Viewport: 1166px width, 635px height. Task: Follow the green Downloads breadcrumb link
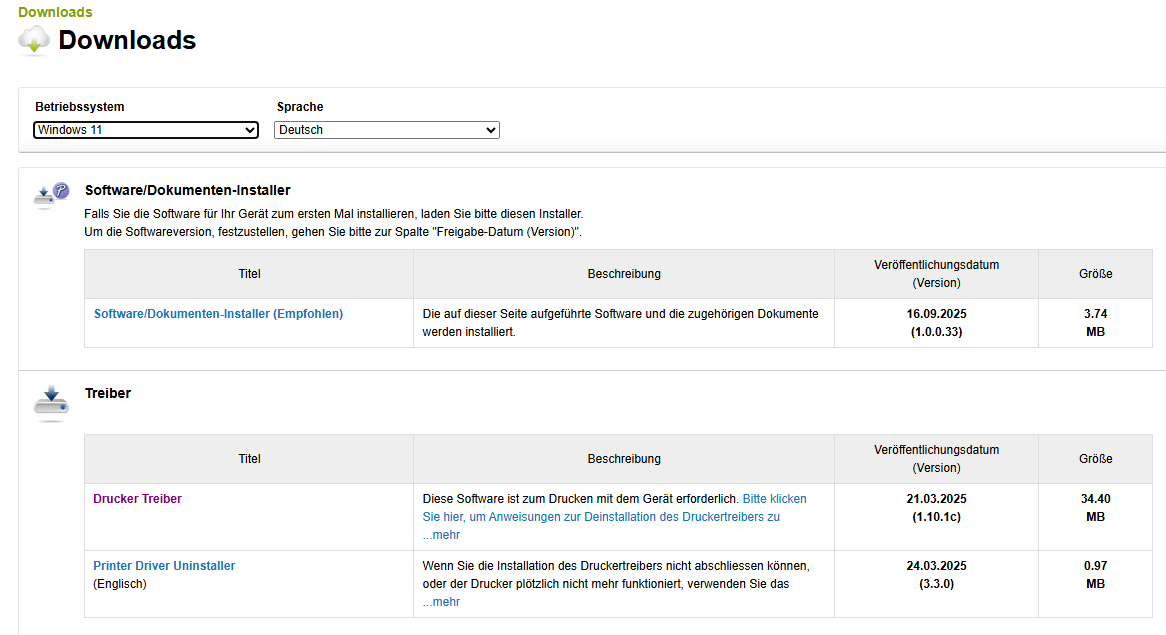click(55, 12)
